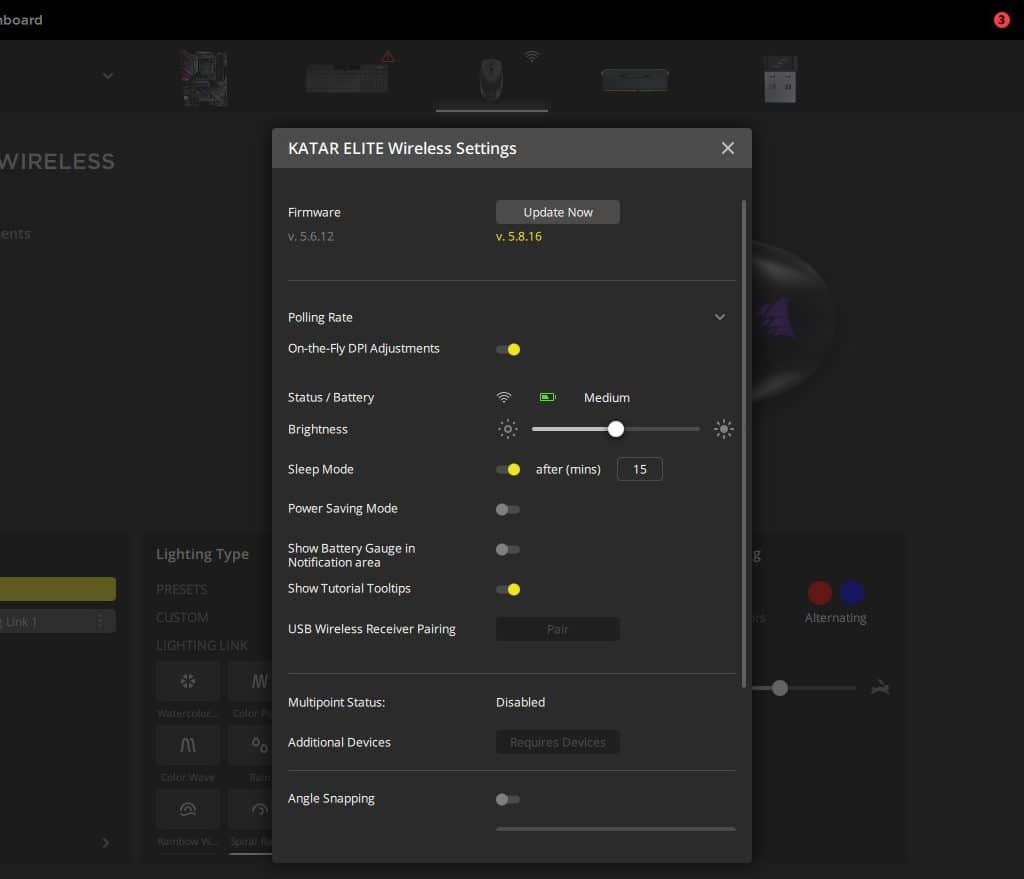This screenshot has height=879, width=1024.
Task: Expand the left panel arrow chevron
Action: (x=106, y=843)
